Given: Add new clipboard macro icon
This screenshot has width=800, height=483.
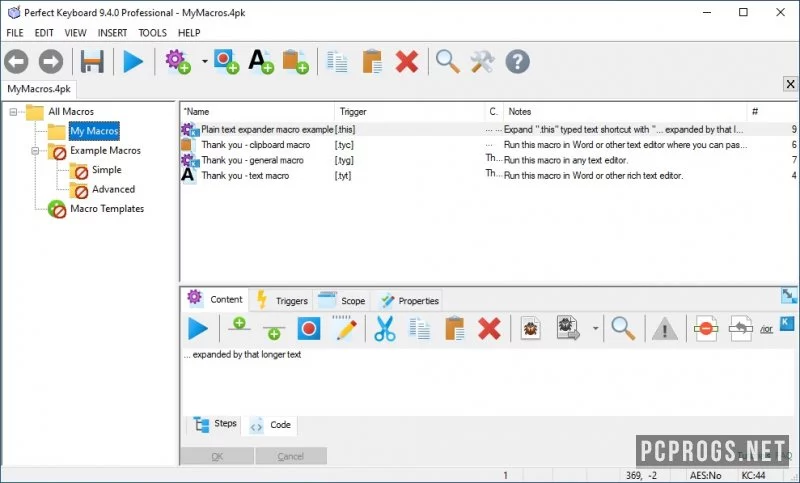Looking at the screenshot, I should click(x=295, y=62).
